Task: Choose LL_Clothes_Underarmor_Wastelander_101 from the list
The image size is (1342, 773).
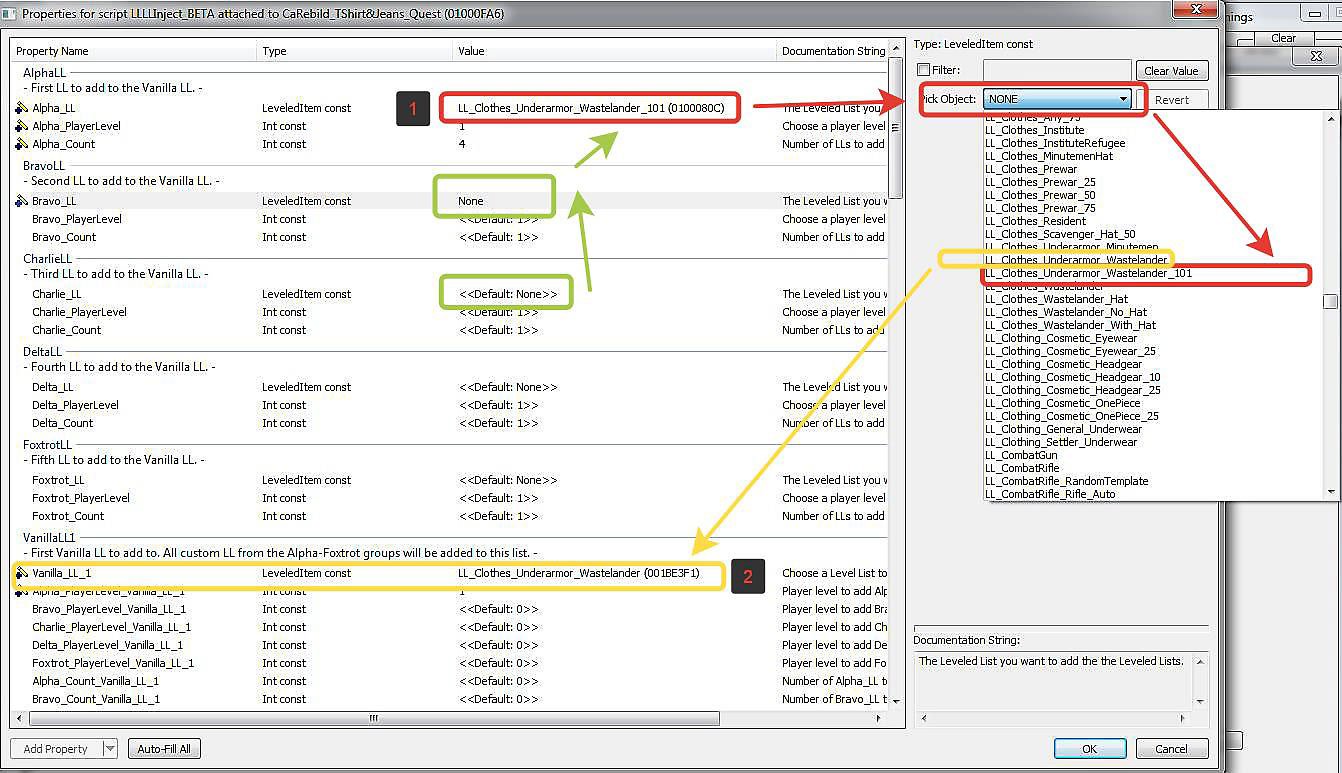Action: pos(1088,273)
